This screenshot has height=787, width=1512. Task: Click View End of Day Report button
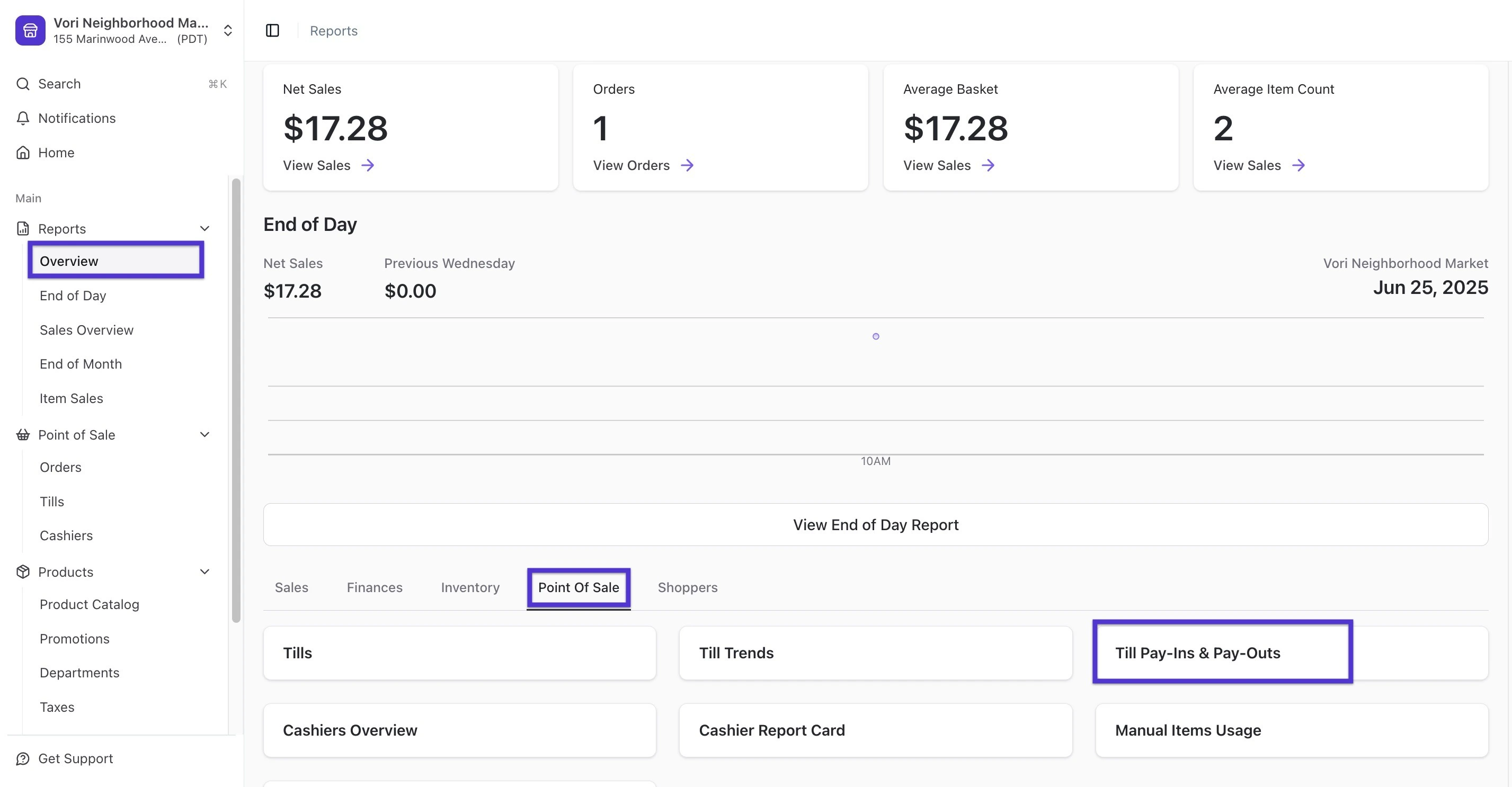(875, 525)
